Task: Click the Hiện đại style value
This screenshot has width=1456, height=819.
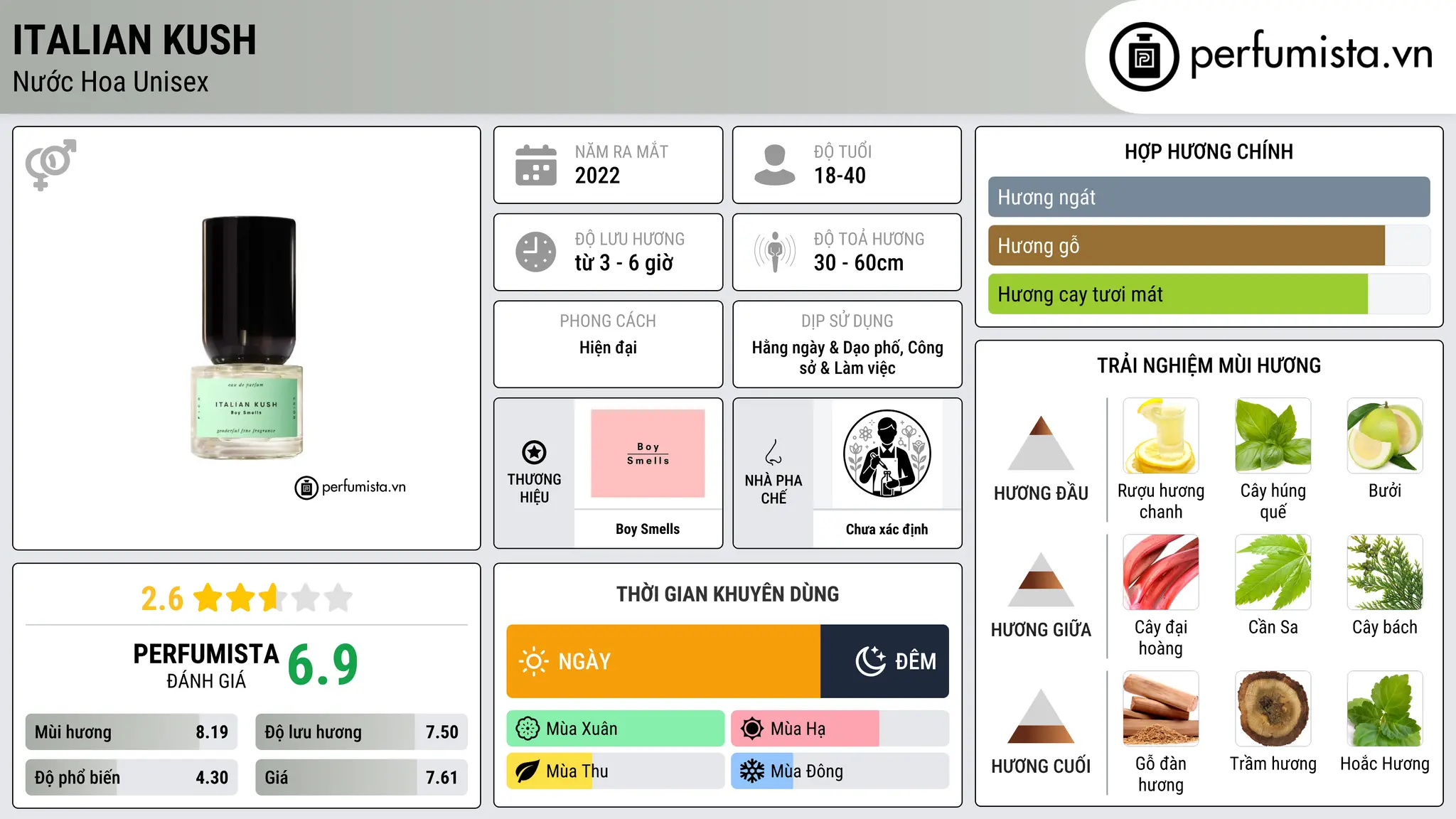Action: tap(608, 348)
